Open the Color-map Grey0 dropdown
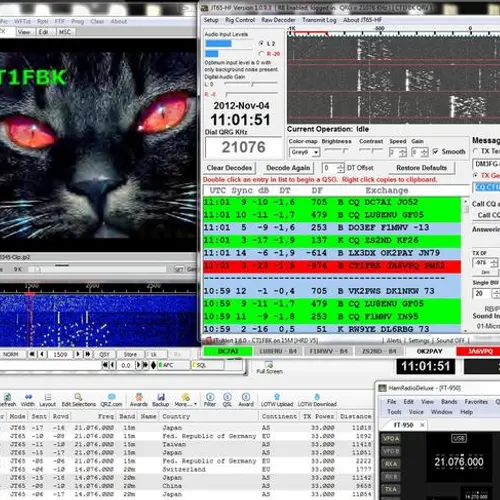 click(305, 152)
